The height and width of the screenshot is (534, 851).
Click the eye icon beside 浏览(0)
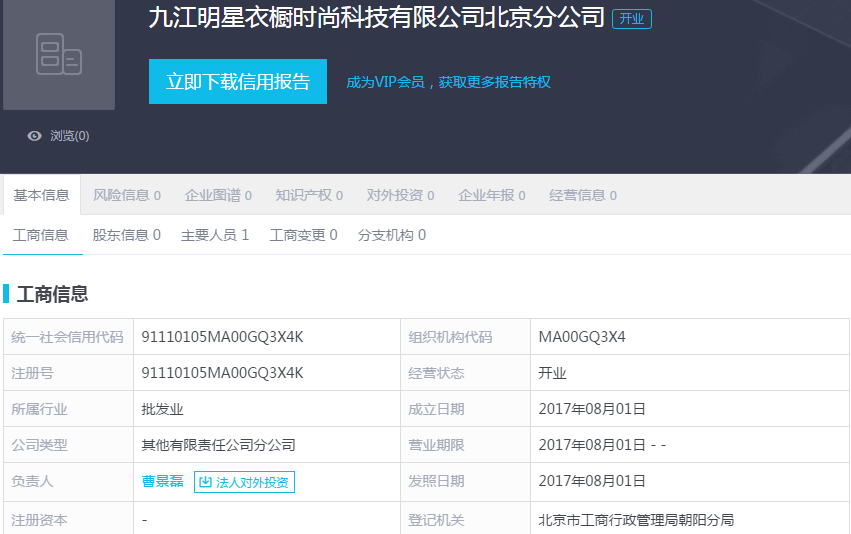pyautogui.click(x=34, y=136)
